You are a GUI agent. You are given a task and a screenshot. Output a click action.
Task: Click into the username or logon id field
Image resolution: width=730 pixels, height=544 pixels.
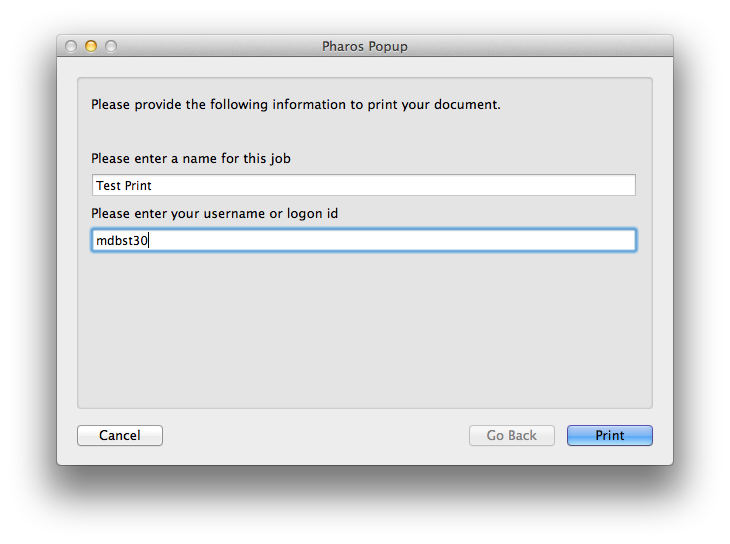(363, 240)
